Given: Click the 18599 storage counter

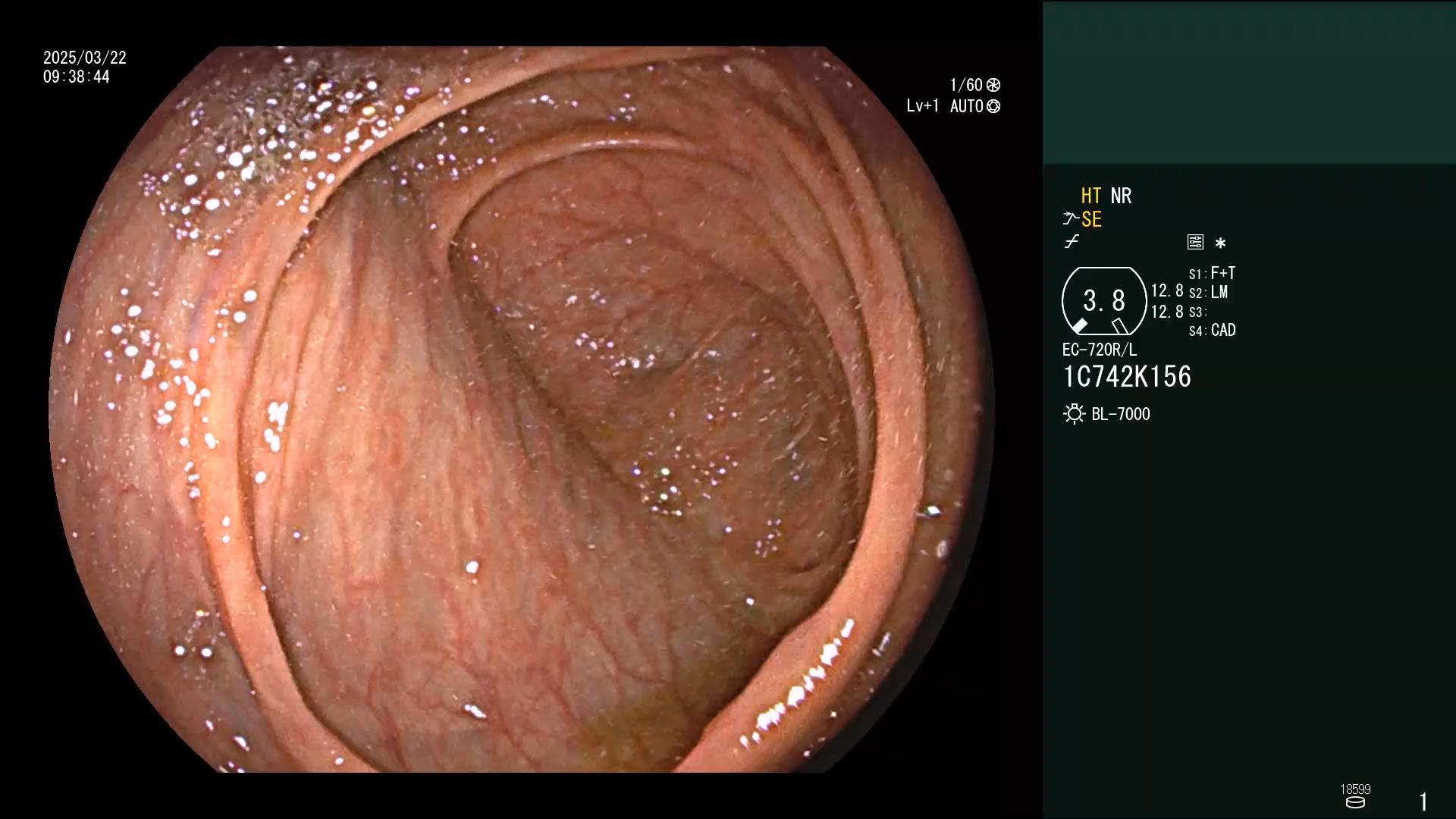Looking at the screenshot, I should pyautogui.click(x=1355, y=789).
